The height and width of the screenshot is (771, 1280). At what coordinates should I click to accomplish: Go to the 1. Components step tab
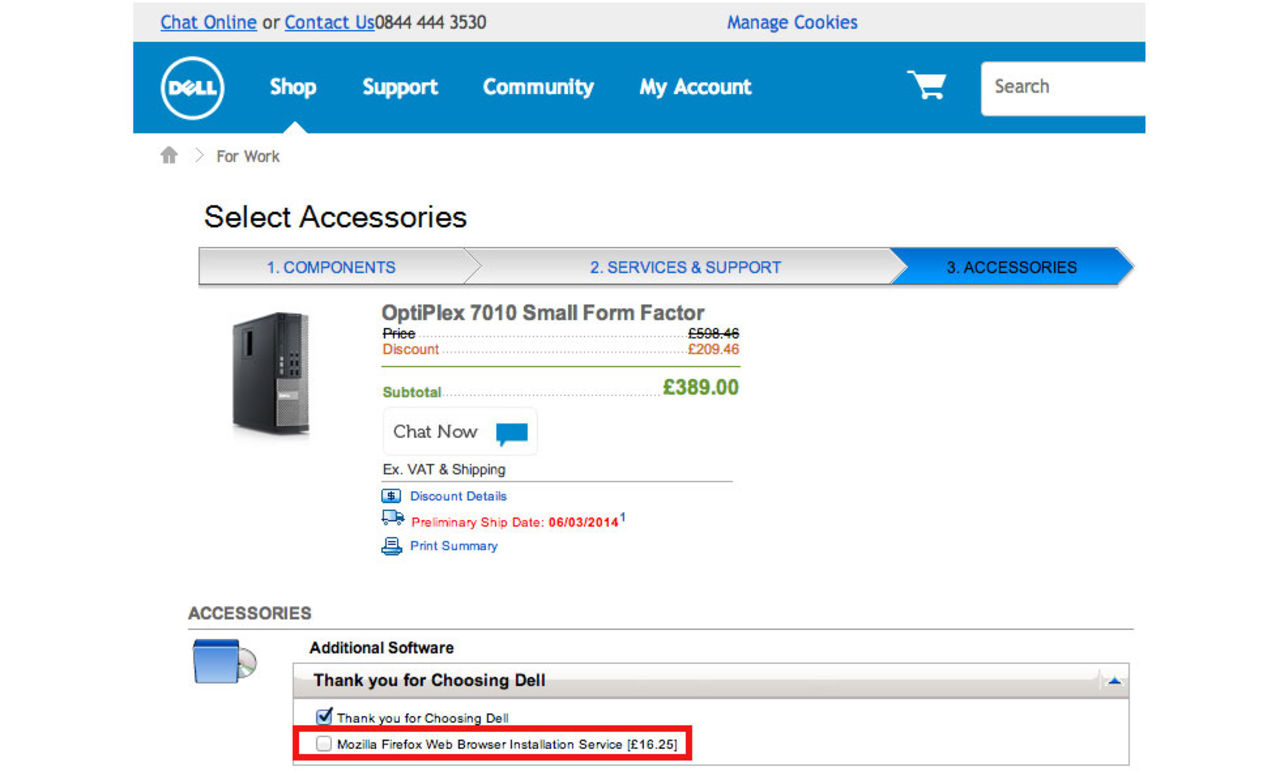pyautogui.click(x=330, y=267)
